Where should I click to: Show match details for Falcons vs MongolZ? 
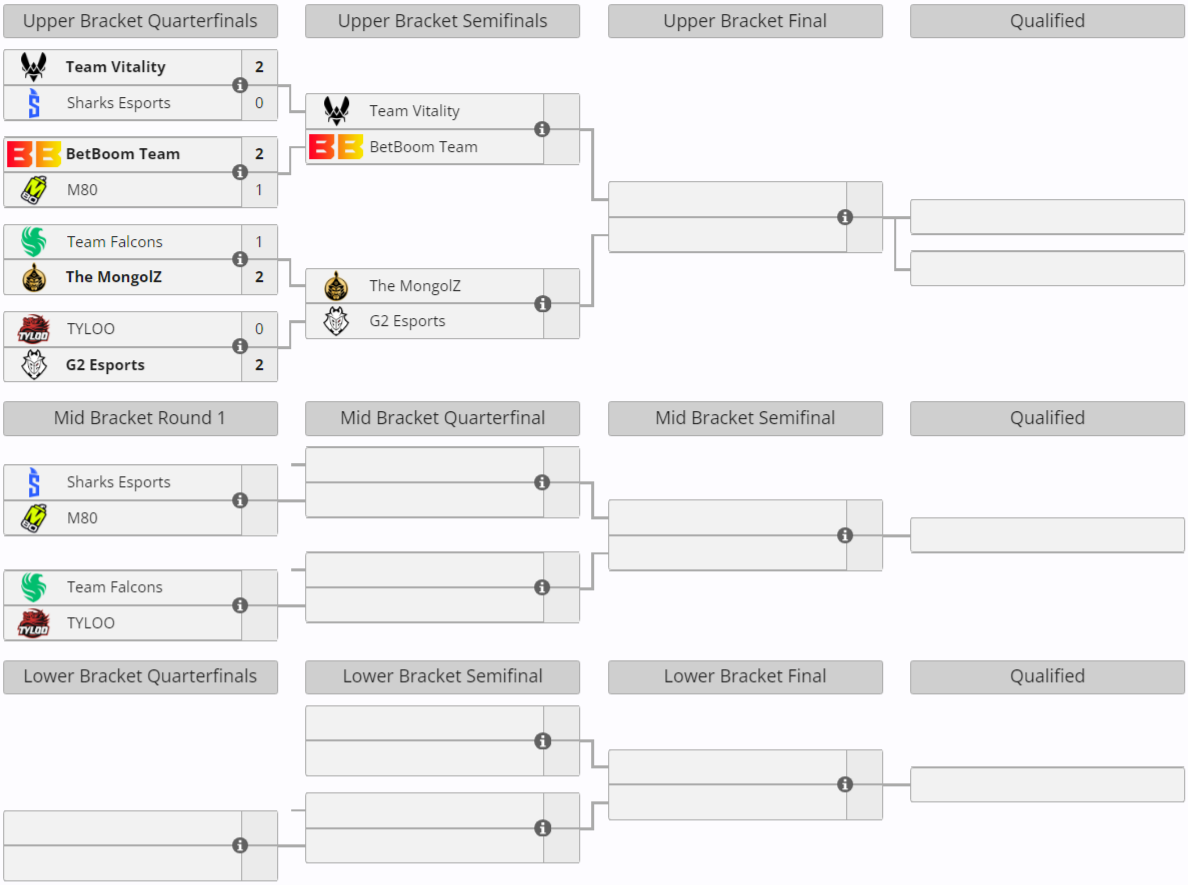click(240, 259)
